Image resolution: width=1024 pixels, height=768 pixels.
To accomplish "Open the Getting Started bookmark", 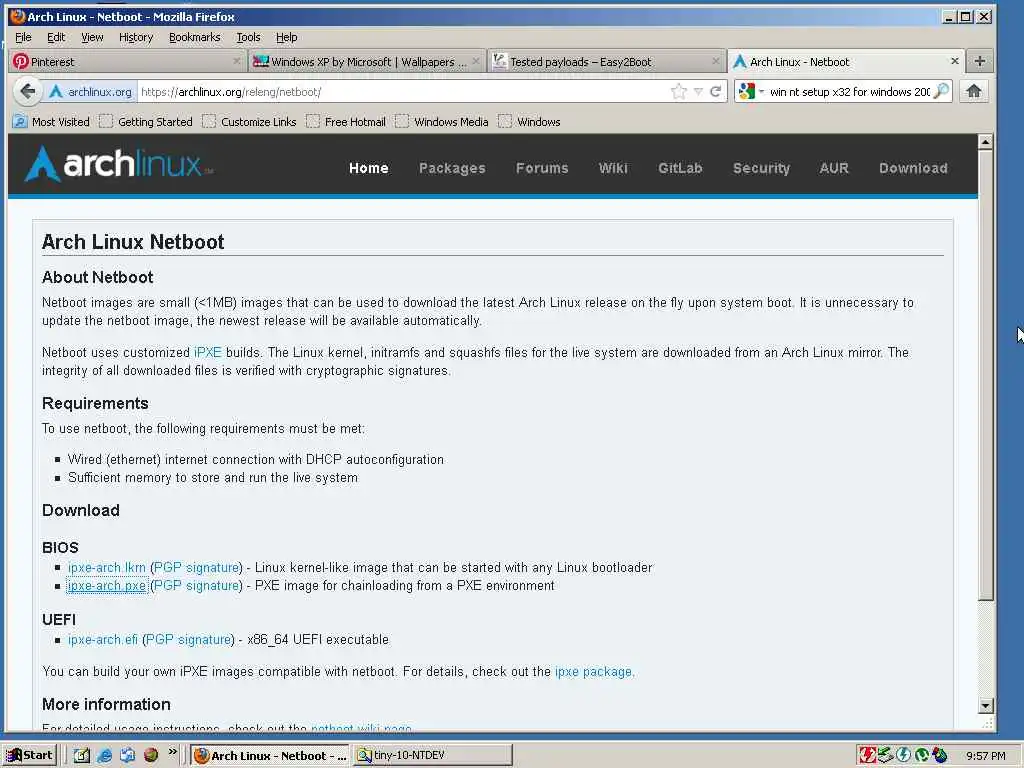I will coord(146,121).
